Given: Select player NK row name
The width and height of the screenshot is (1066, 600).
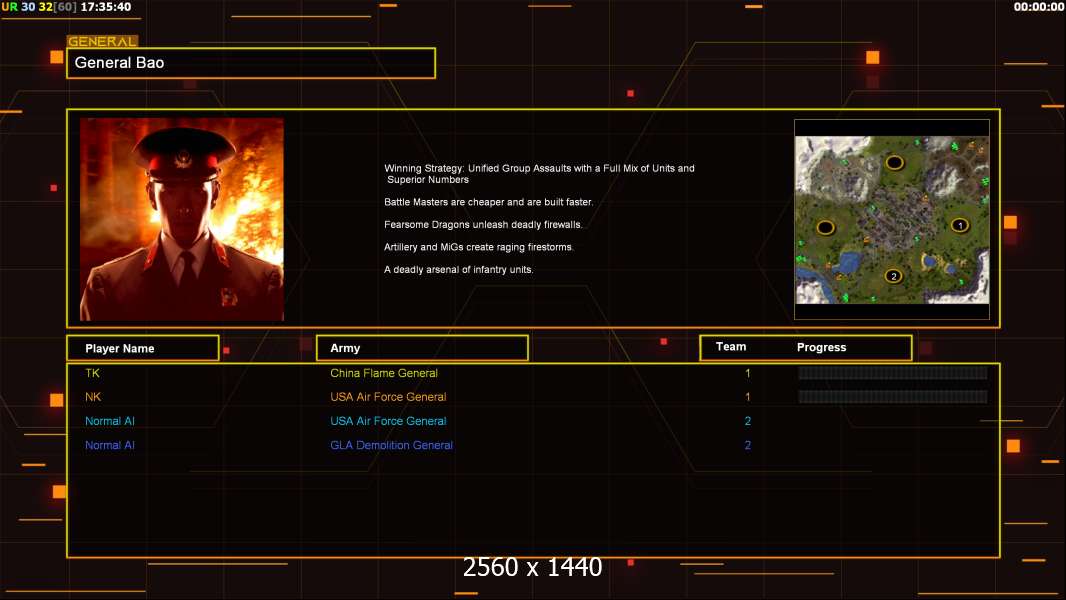Looking at the screenshot, I should [x=93, y=397].
